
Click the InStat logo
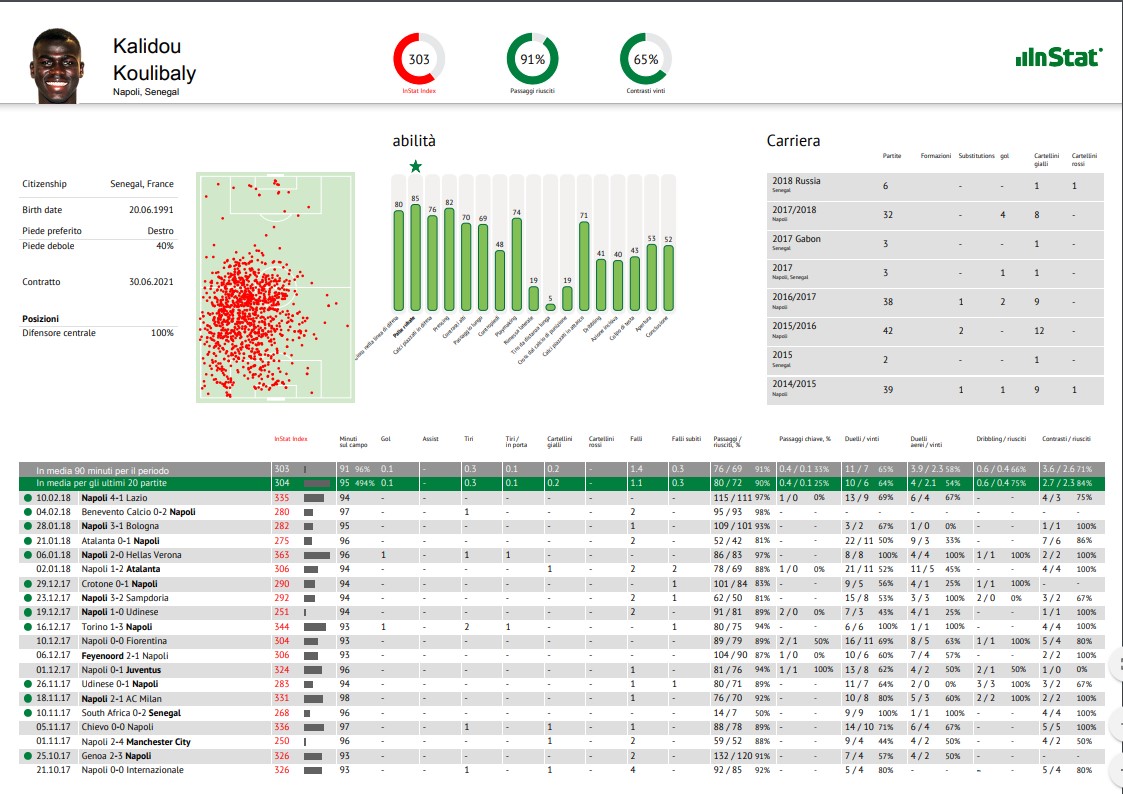(x=1058, y=57)
